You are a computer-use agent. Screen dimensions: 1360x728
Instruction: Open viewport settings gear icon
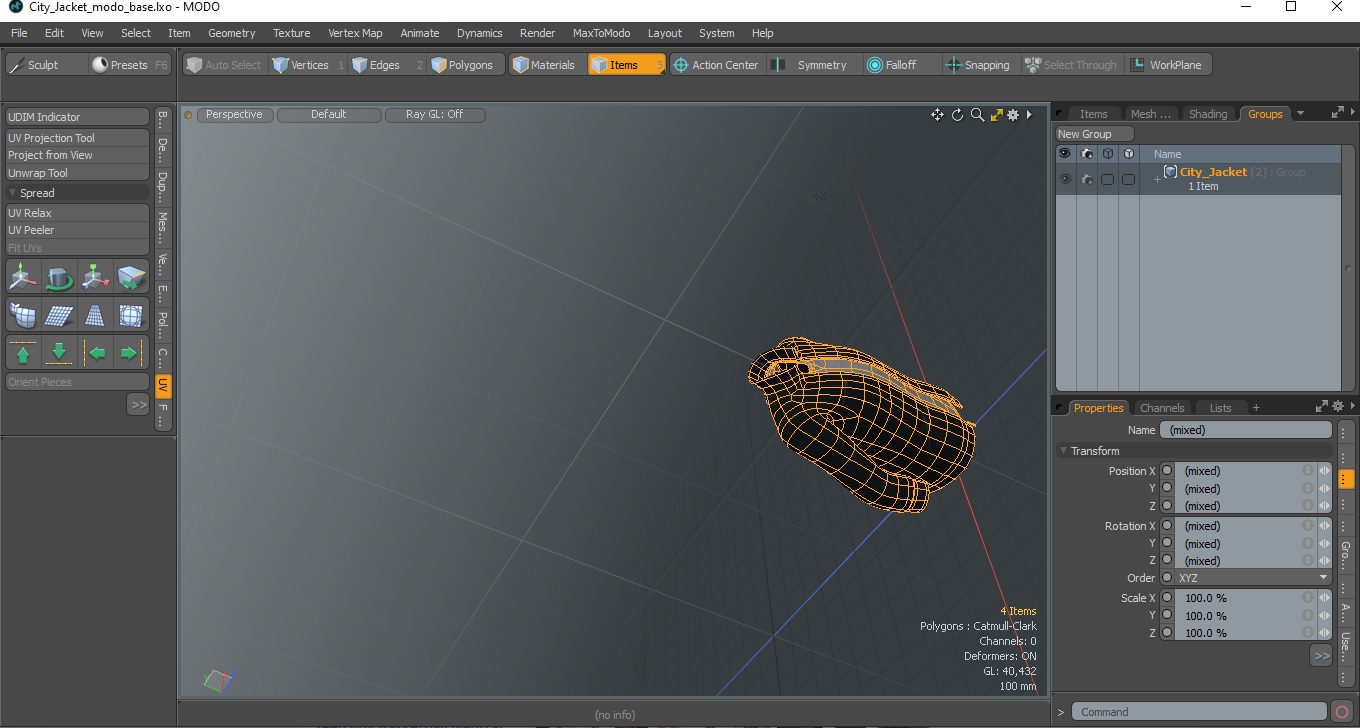click(x=1013, y=115)
